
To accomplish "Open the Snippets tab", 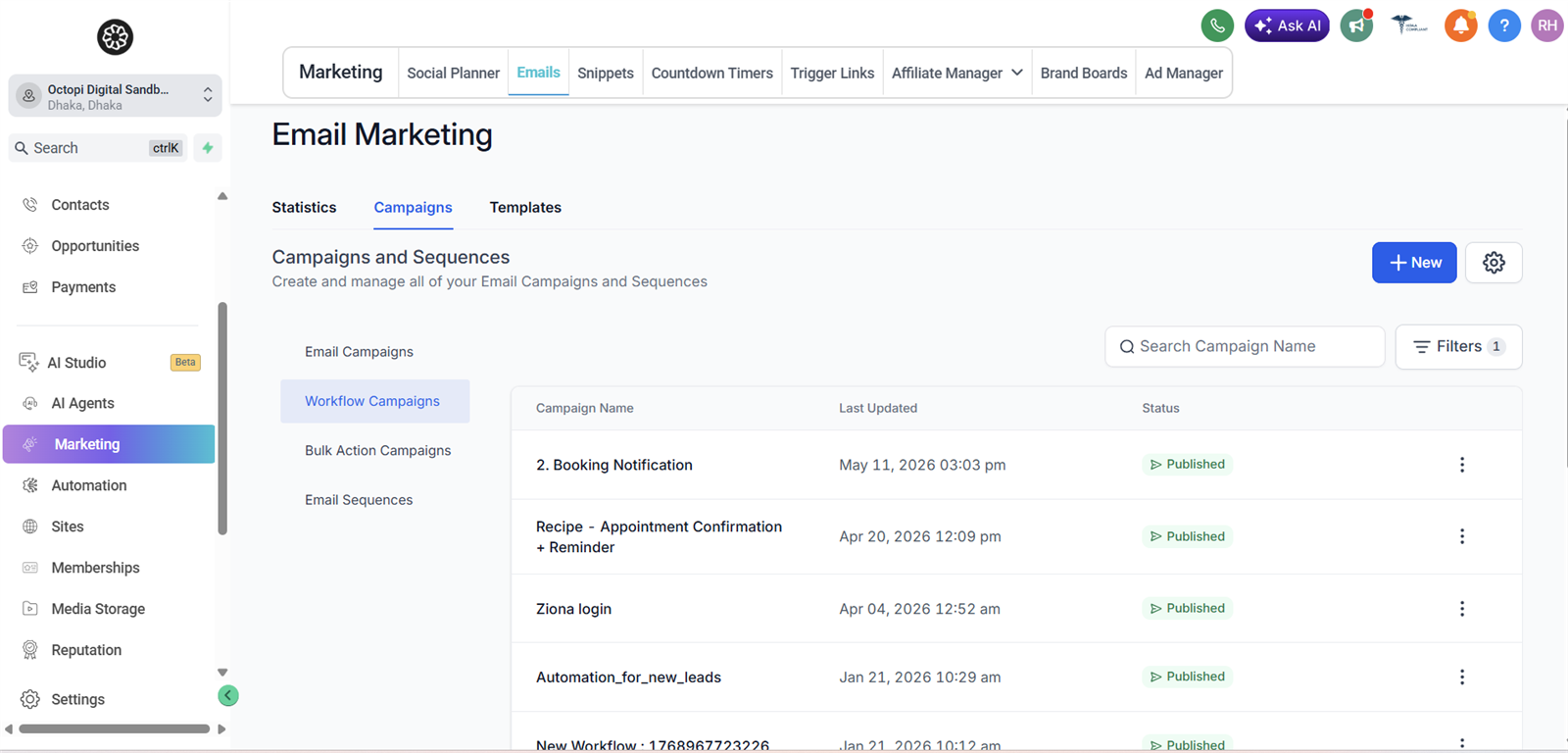I will tap(605, 73).
